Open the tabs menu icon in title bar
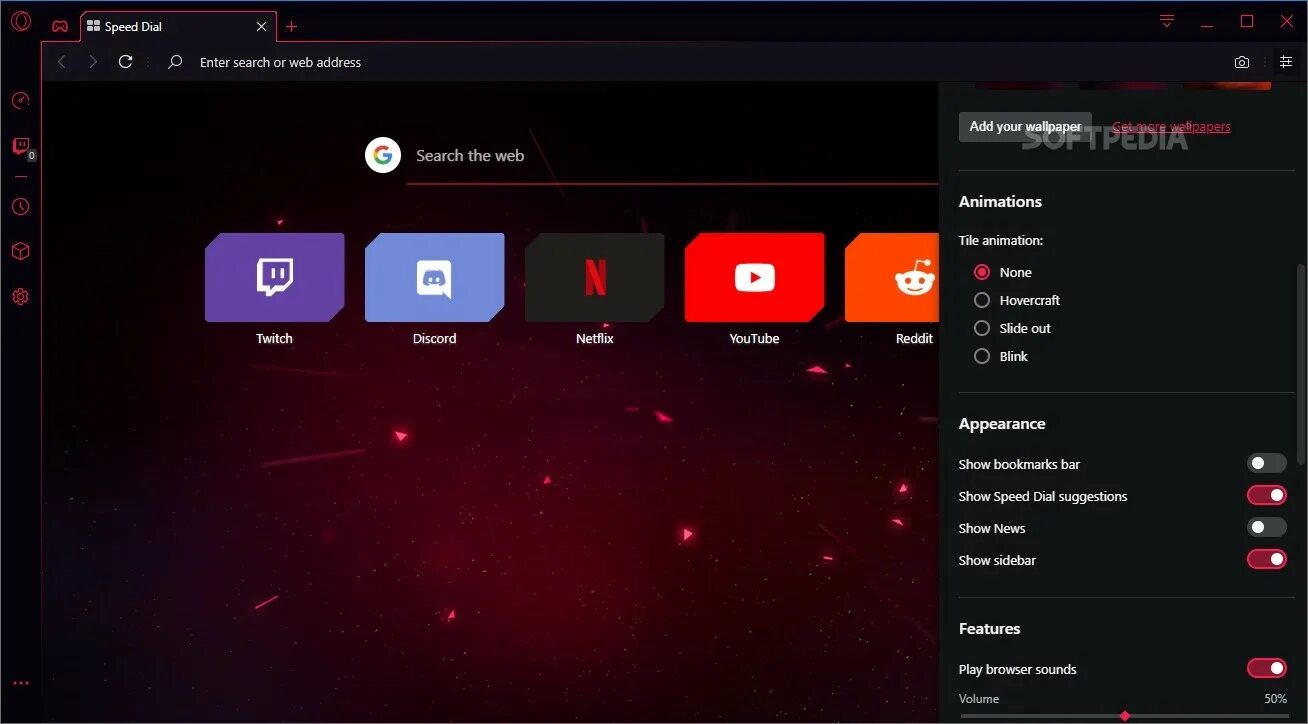Image resolution: width=1308 pixels, height=724 pixels. (x=1167, y=21)
